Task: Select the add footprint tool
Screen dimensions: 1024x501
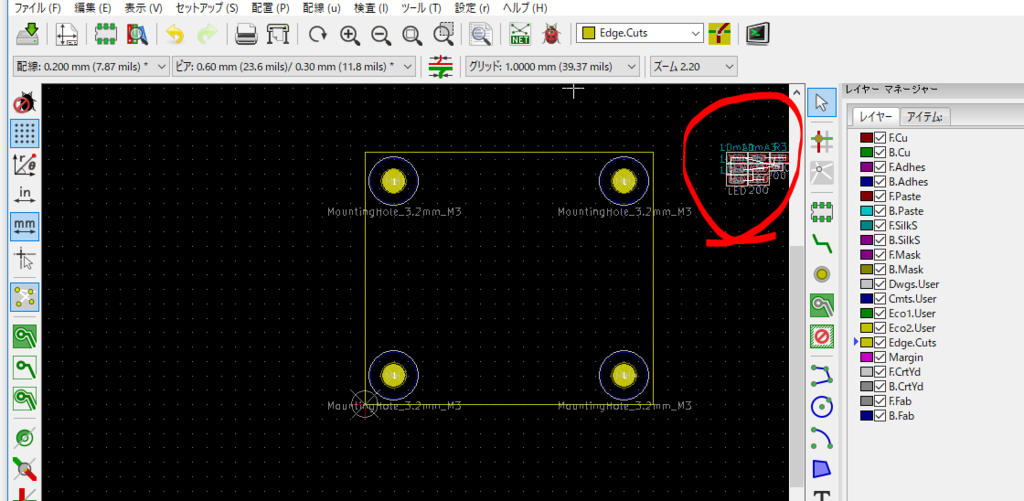Action: coord(821,210)
